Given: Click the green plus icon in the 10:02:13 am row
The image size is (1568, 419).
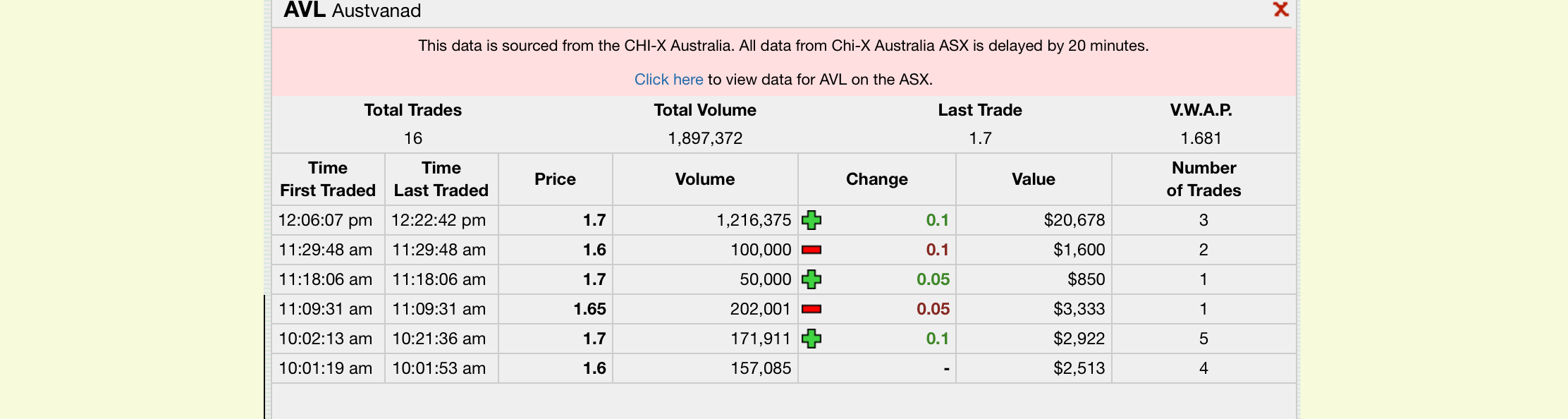Looking at the screenshot, I should coord(811,339).
